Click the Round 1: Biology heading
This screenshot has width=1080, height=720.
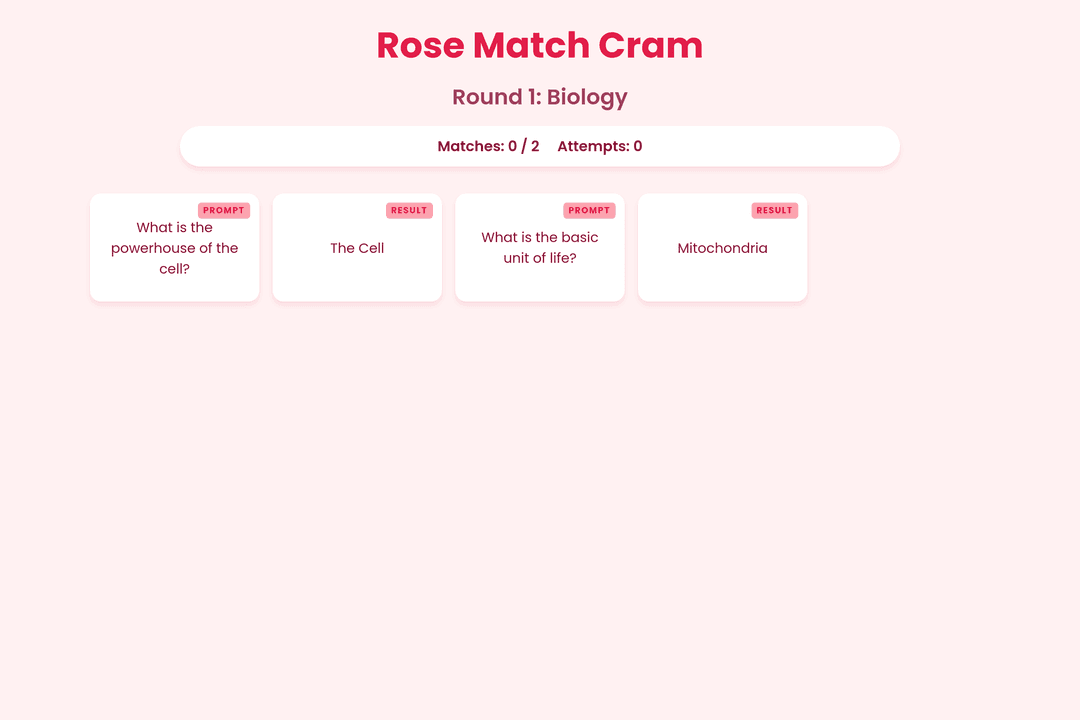click(539, 97)
